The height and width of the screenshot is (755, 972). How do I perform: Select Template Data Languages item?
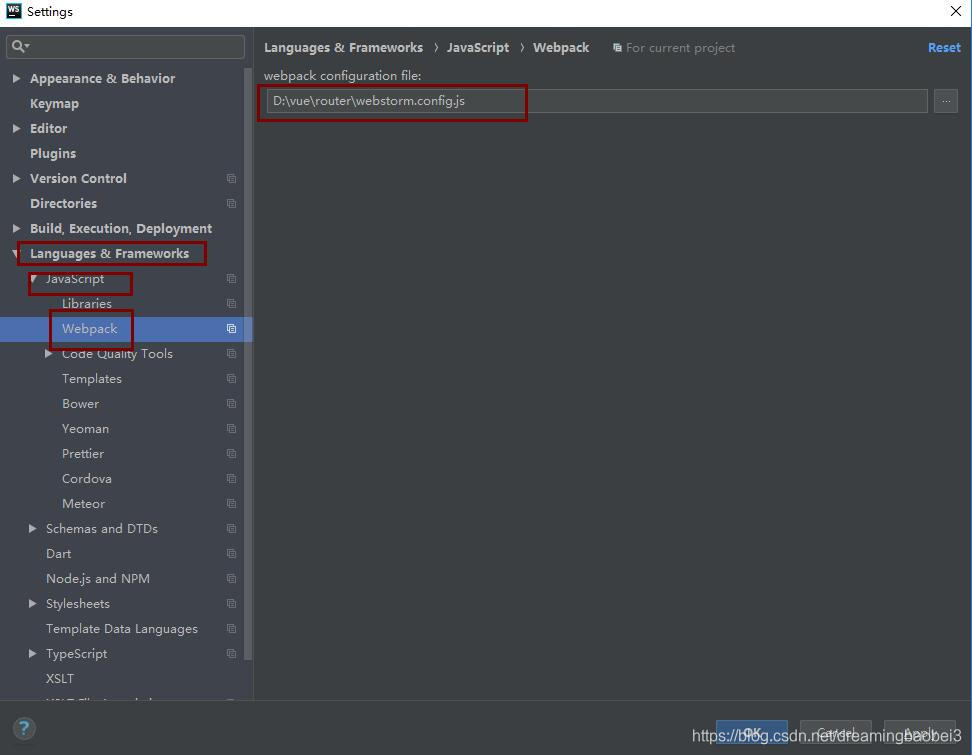122,629
